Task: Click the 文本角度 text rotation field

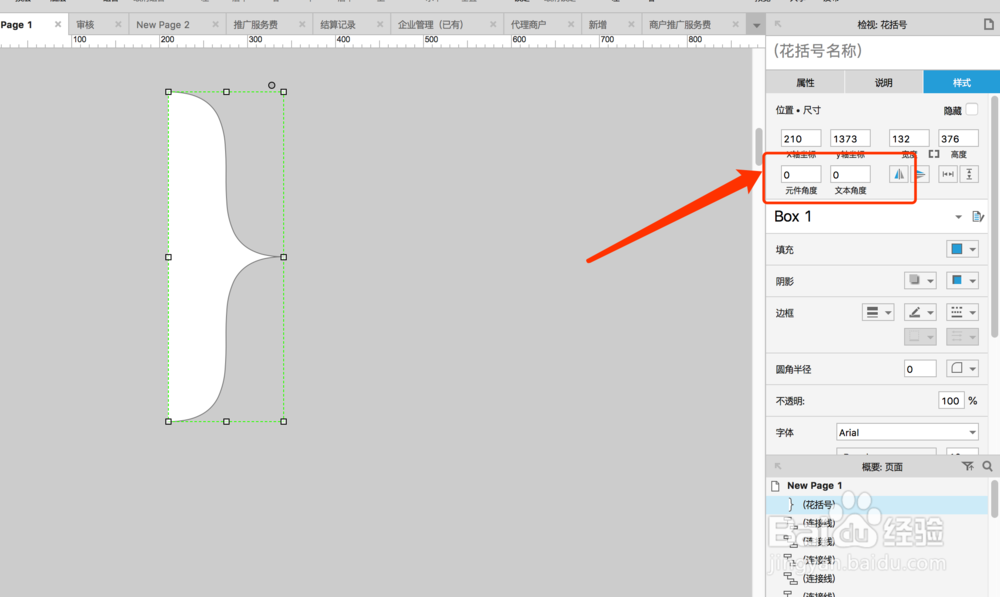Action: (x=850, y=175)
